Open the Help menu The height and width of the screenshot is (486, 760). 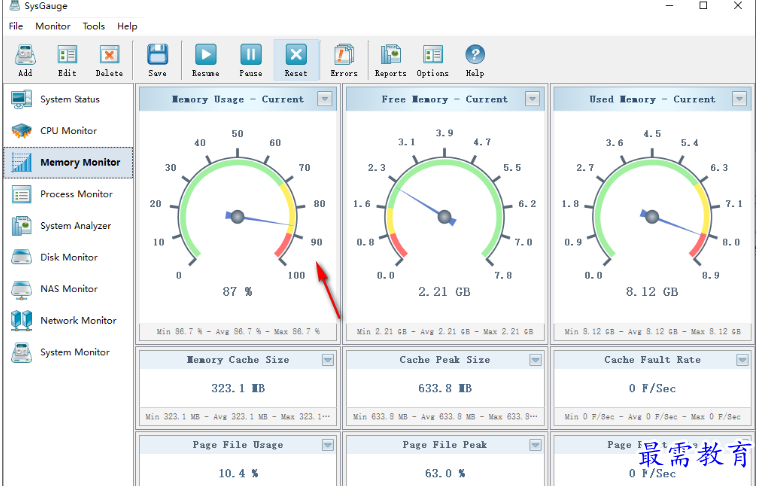[127, 26]
